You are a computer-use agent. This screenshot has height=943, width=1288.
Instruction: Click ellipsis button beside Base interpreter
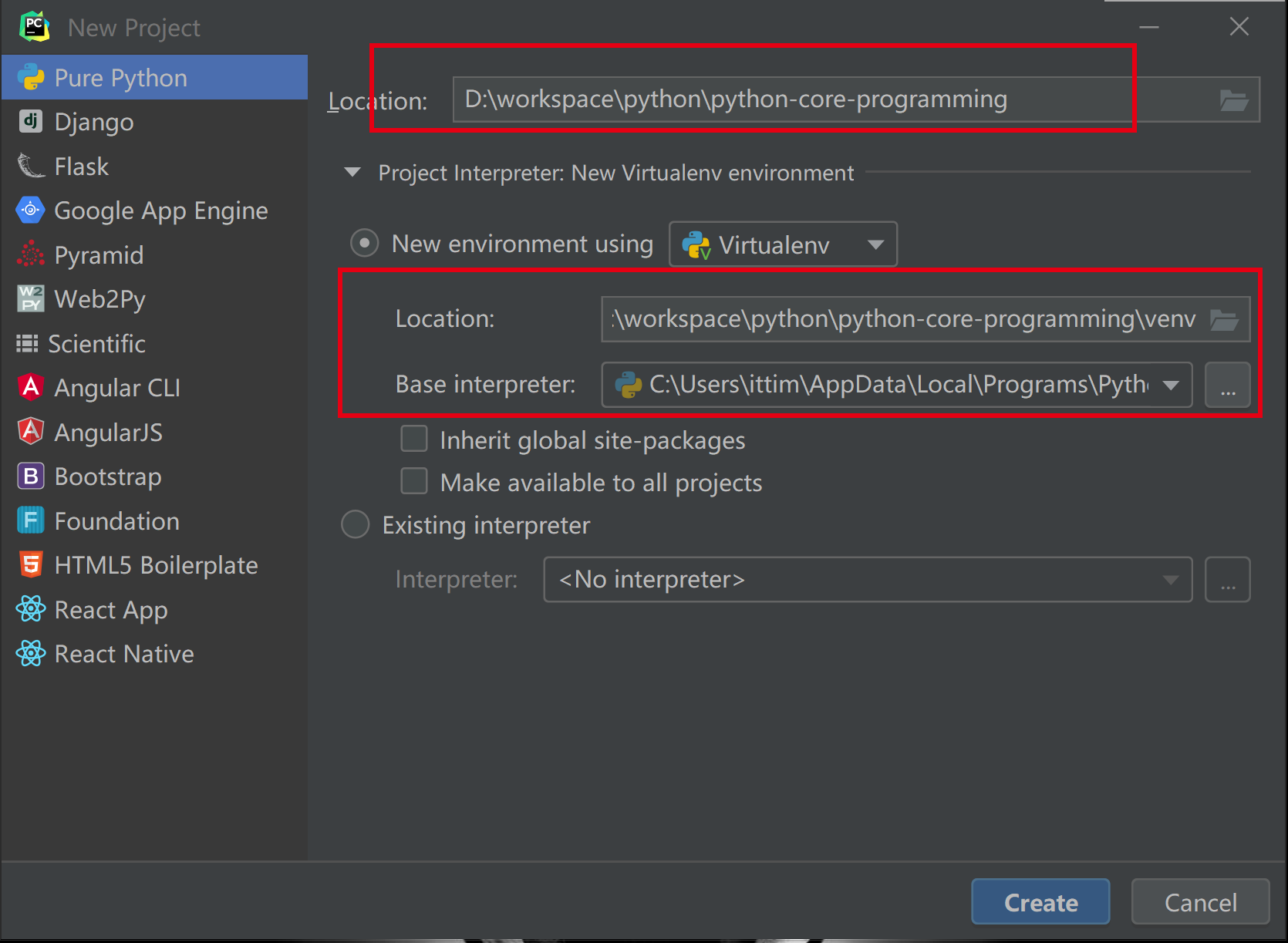tap(1228, 385)
